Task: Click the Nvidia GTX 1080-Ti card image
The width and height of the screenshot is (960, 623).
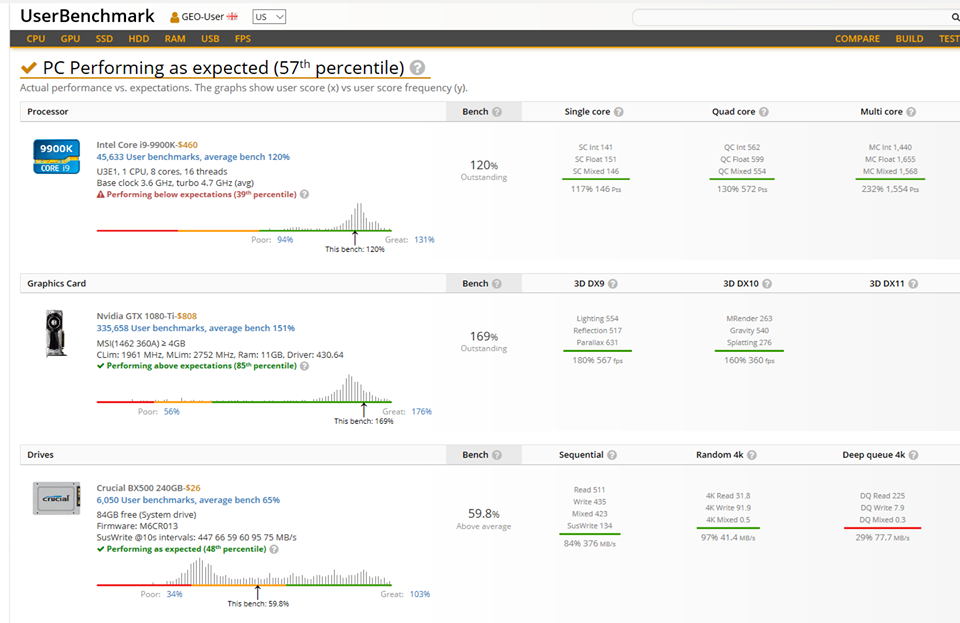Action: [56, 333]
